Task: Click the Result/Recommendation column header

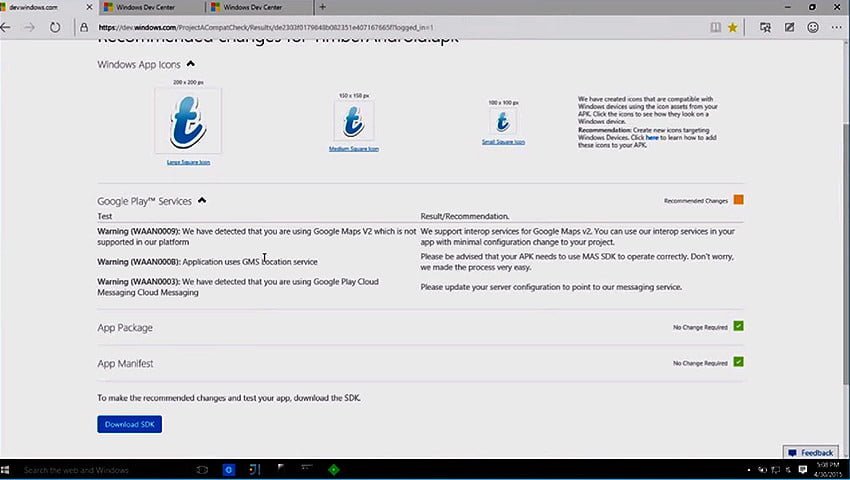Action: click(x=465, y=216)
